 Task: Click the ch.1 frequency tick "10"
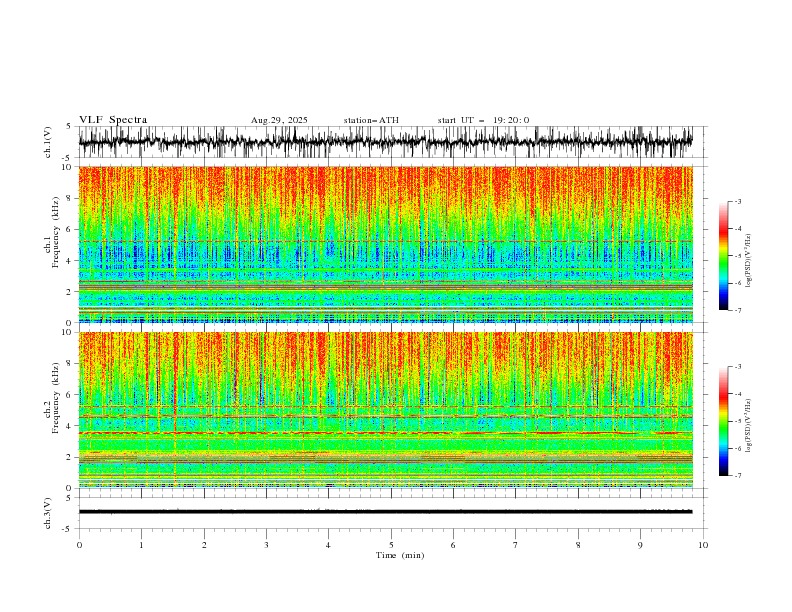(67, 167)
